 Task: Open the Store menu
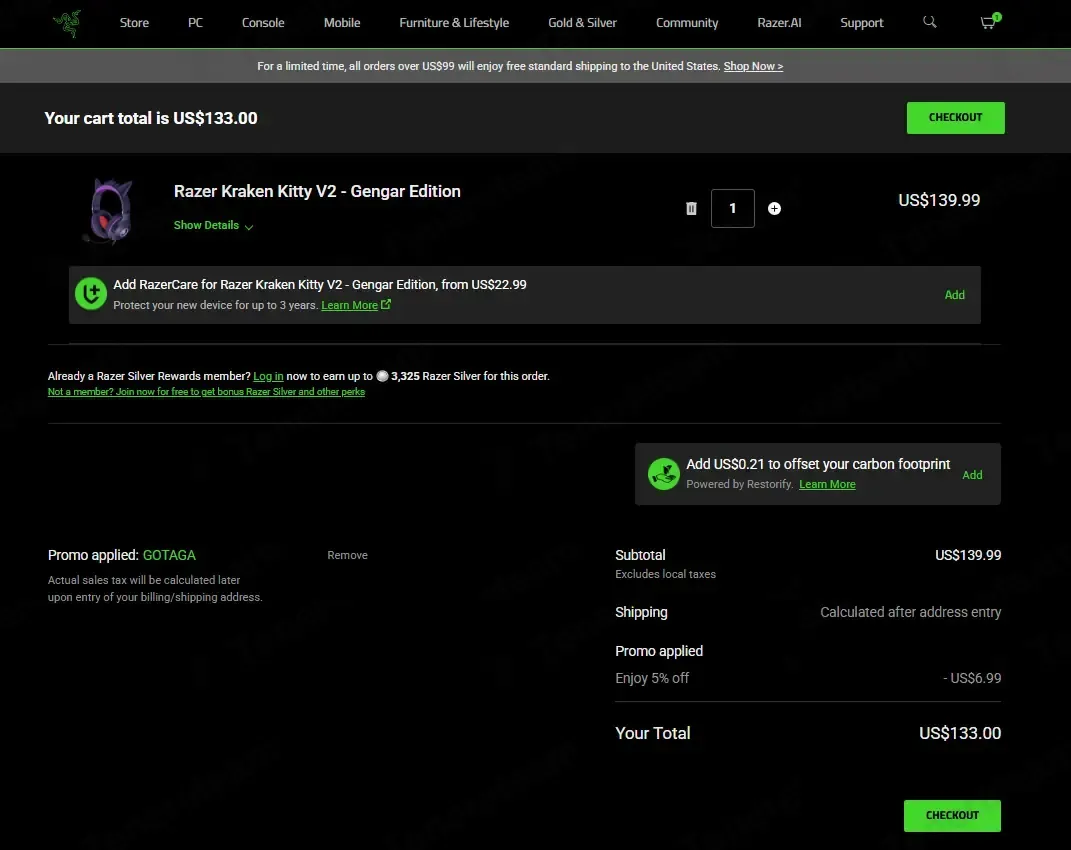pyautogui.click(x=134, y=23)
